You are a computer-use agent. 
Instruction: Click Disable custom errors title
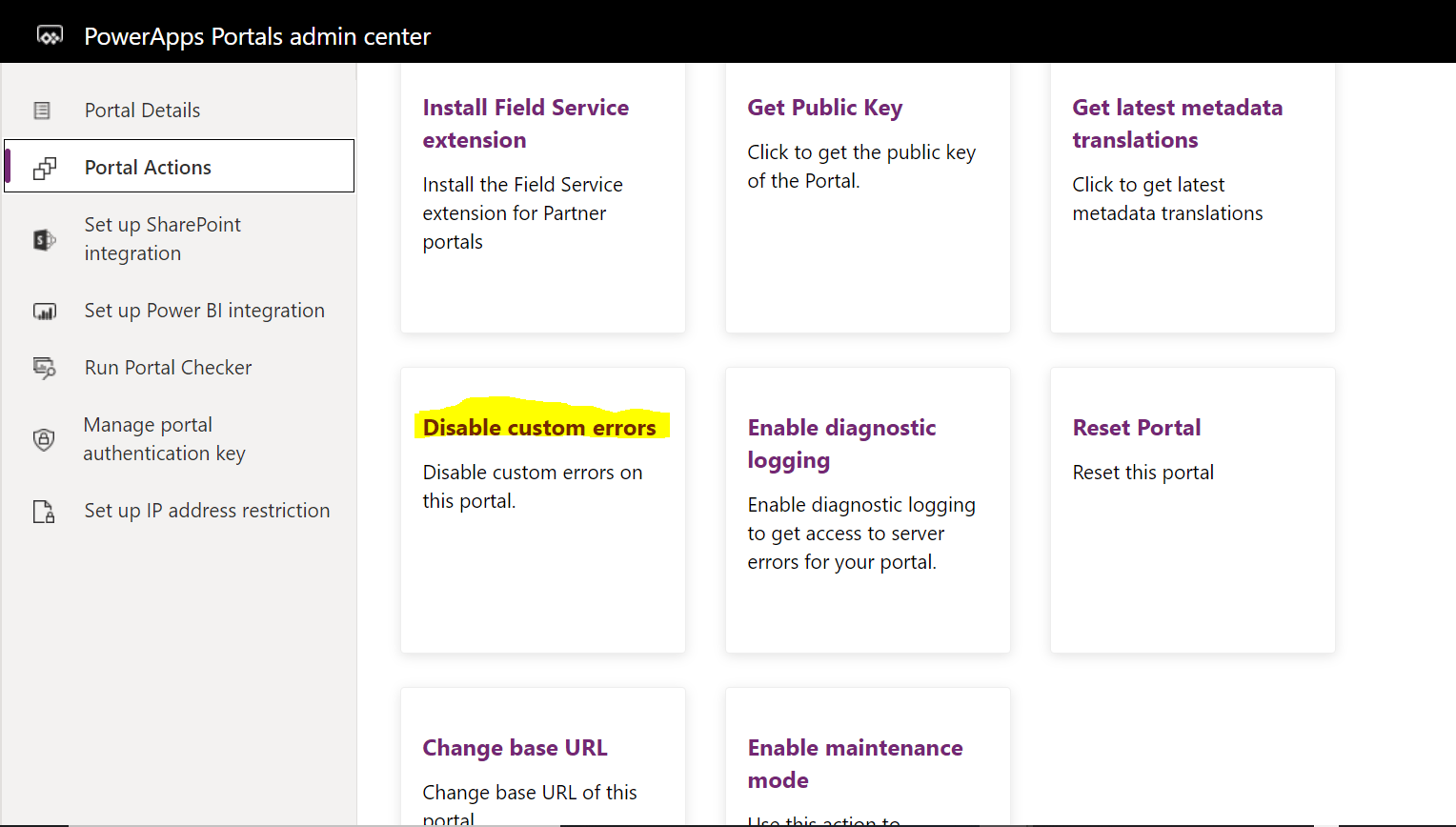pyautogui.click(x=539, y=428)
